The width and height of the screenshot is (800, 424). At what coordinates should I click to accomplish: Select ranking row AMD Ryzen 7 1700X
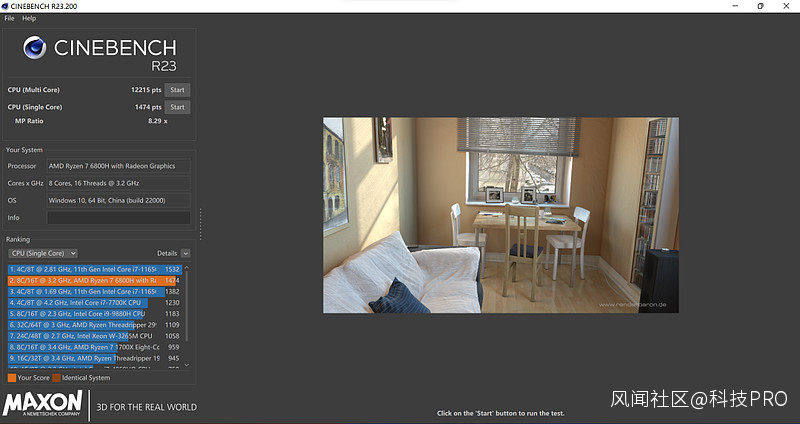[x=94, y=347]
